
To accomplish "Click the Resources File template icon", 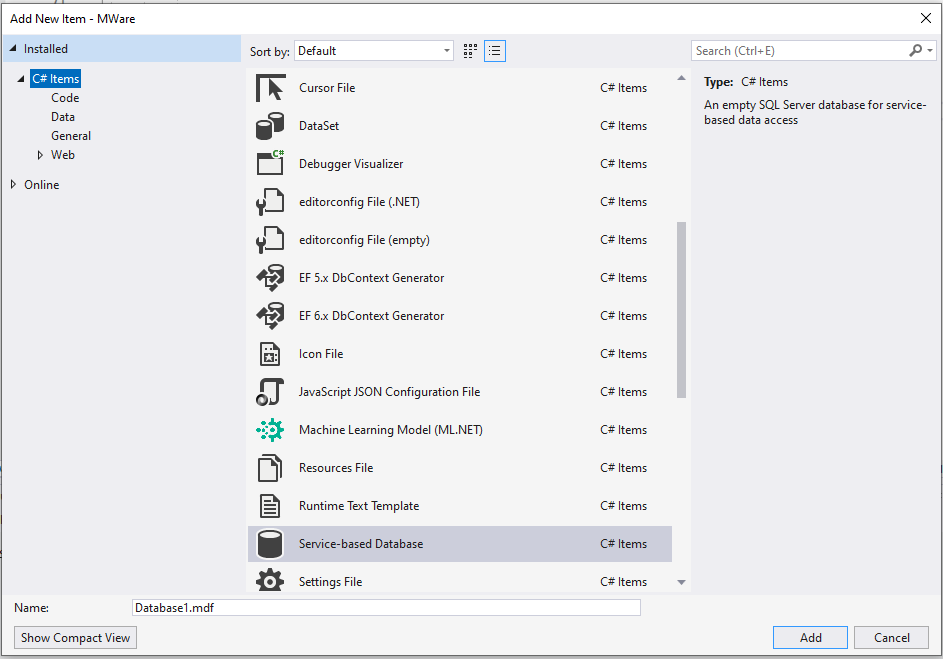I will coord(270,468).
